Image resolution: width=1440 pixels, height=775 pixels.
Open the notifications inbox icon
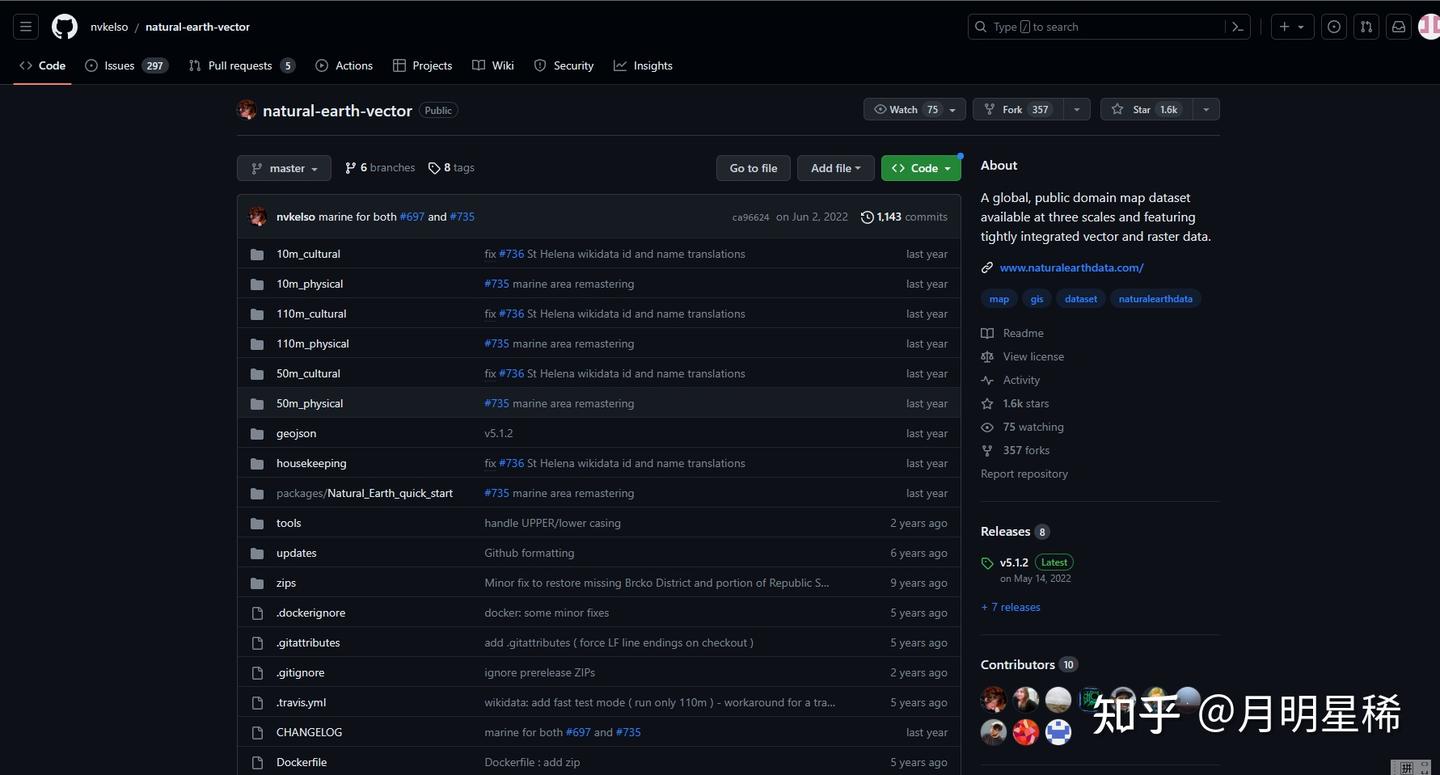(1399, 27)
